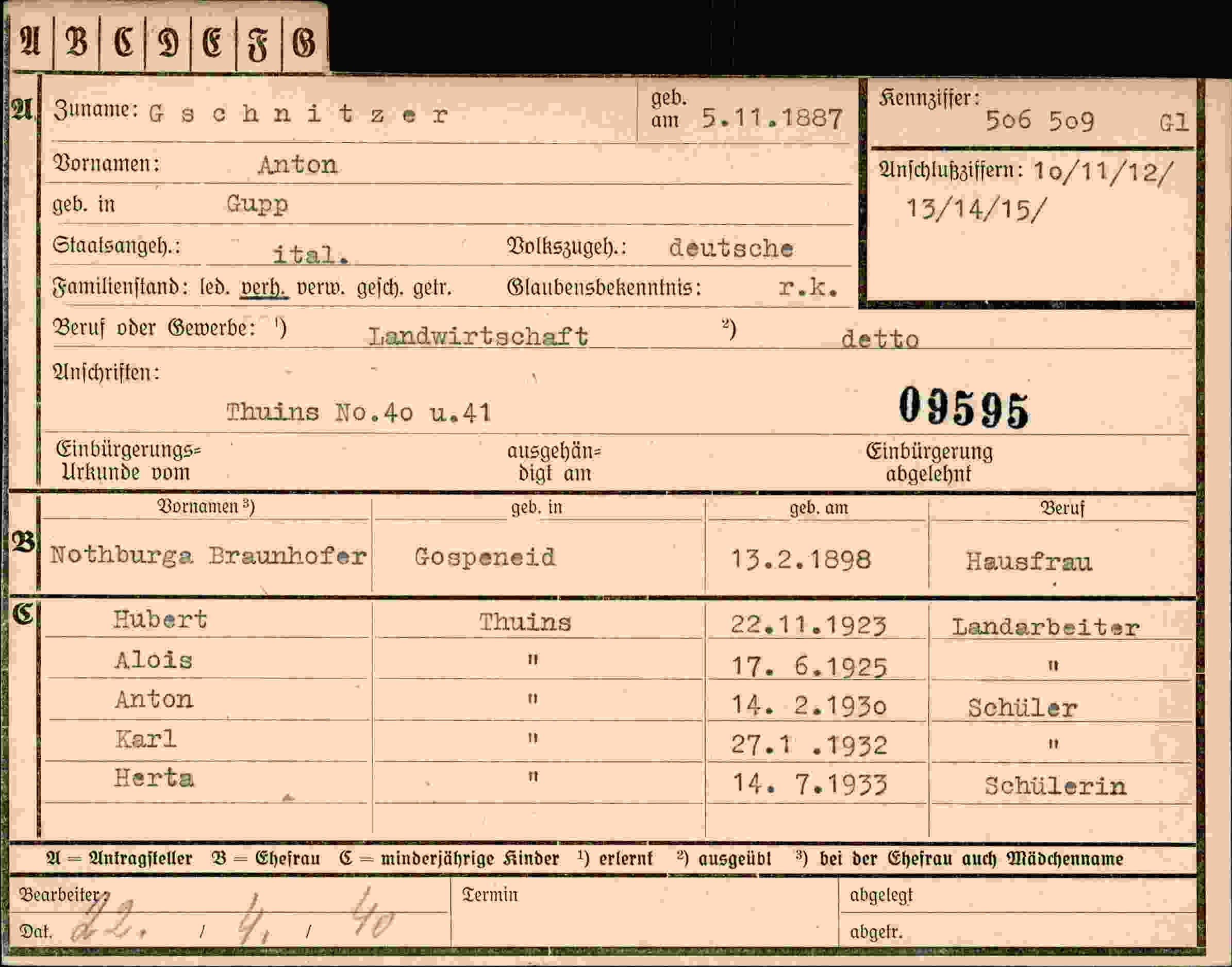Select the index tab labelled G
1232x967 pixels.
[304, 42]
